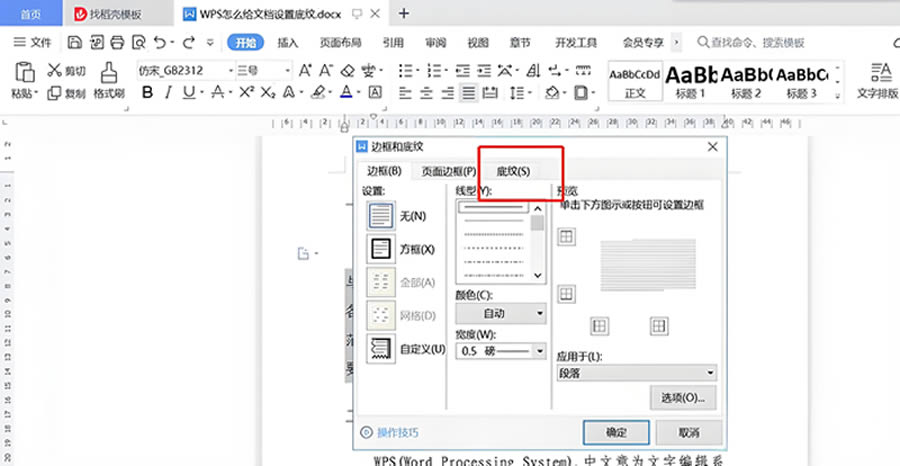Insert a numbered list
This screenshot has width=900, height=466.
(x=434, y=71)
